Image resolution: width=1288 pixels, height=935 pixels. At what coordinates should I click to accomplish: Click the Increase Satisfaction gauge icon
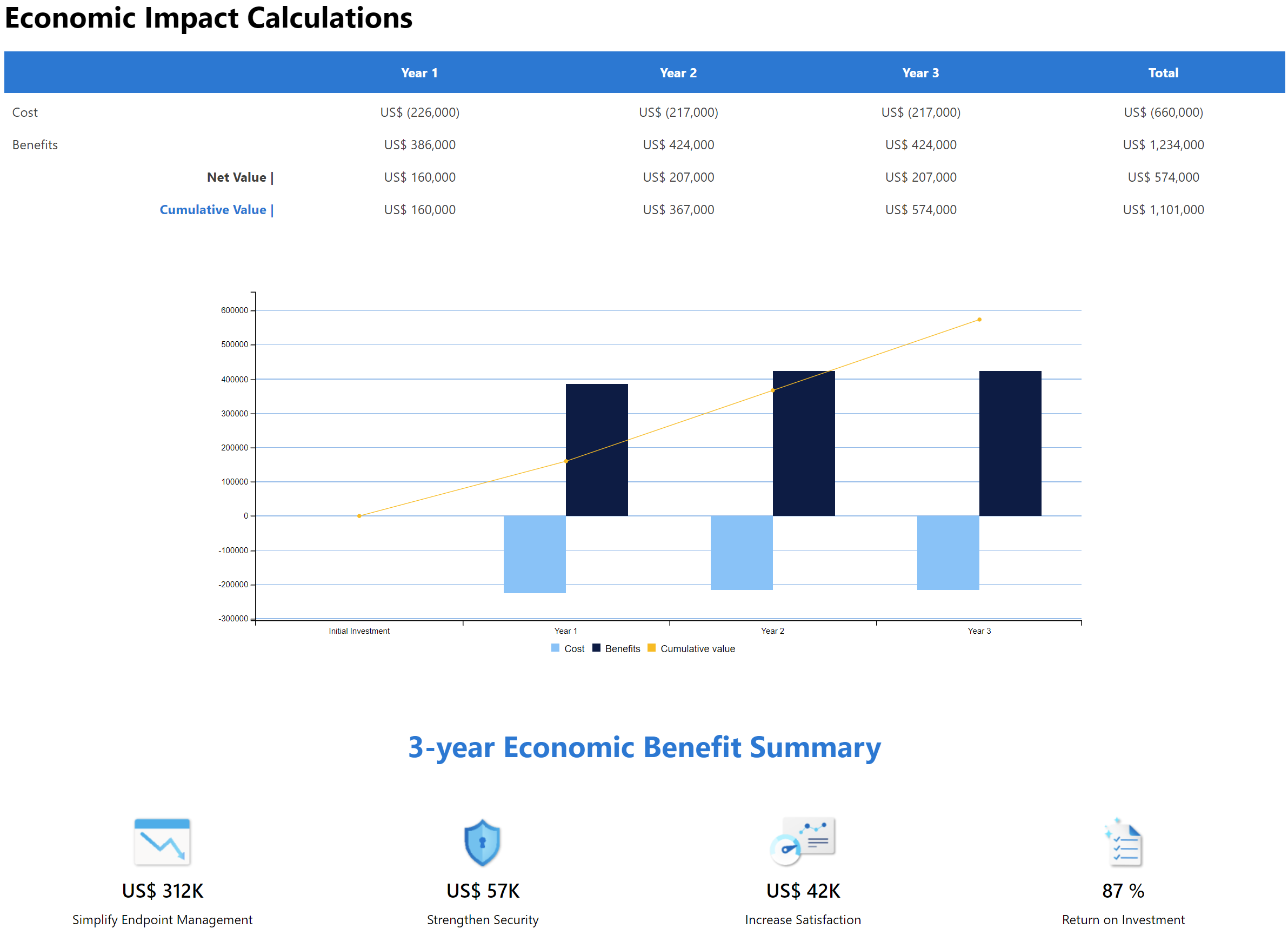pyautogui.click(x=803, y=841)
